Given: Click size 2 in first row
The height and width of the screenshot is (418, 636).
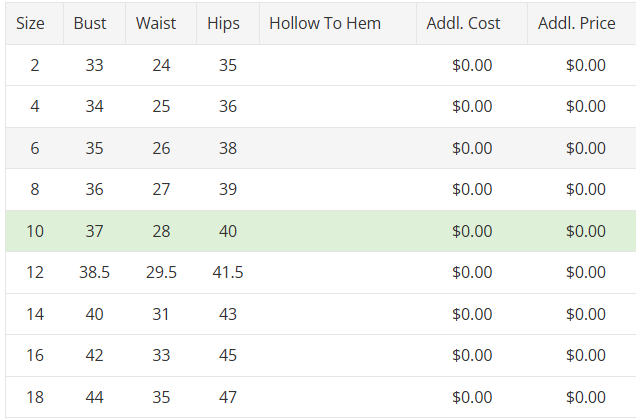Looking at the screenshot, I should pos(35,66).
